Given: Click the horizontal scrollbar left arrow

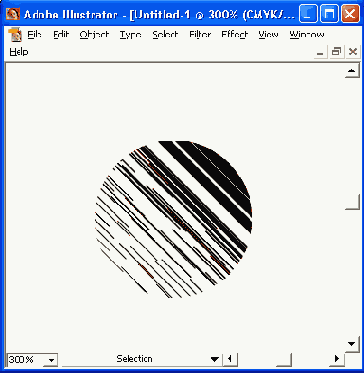Looking at the screenshot, I should (x=230, y=359).
